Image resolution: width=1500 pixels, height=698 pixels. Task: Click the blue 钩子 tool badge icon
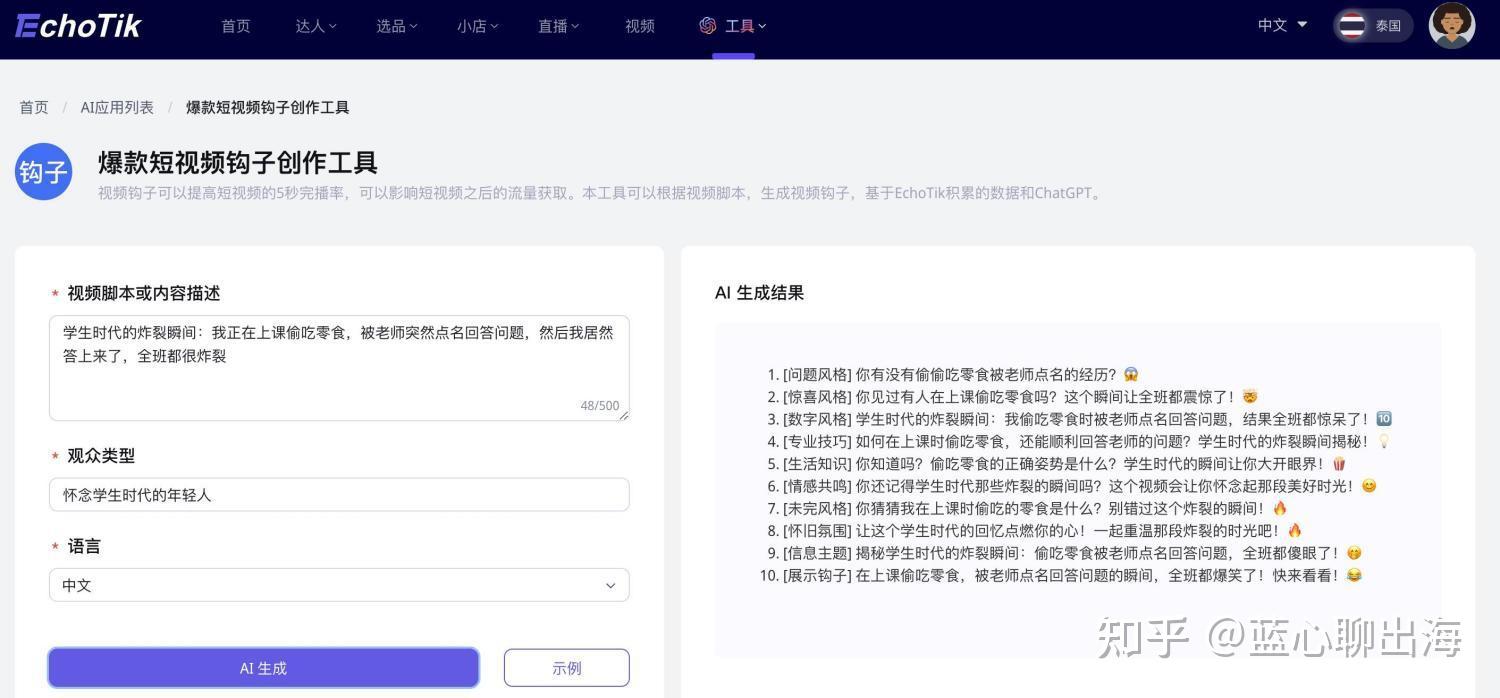43,171
